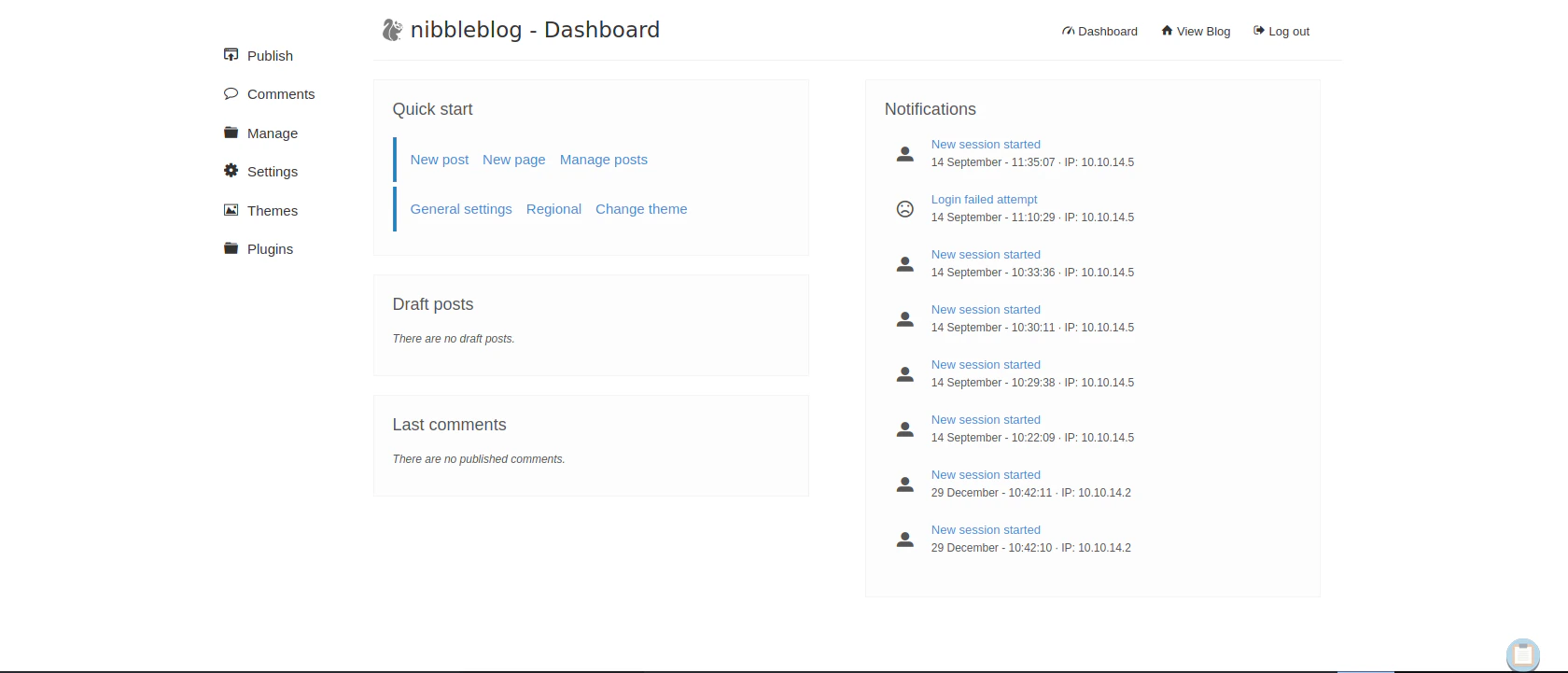Click the Themes picture icon

(231, 210)
